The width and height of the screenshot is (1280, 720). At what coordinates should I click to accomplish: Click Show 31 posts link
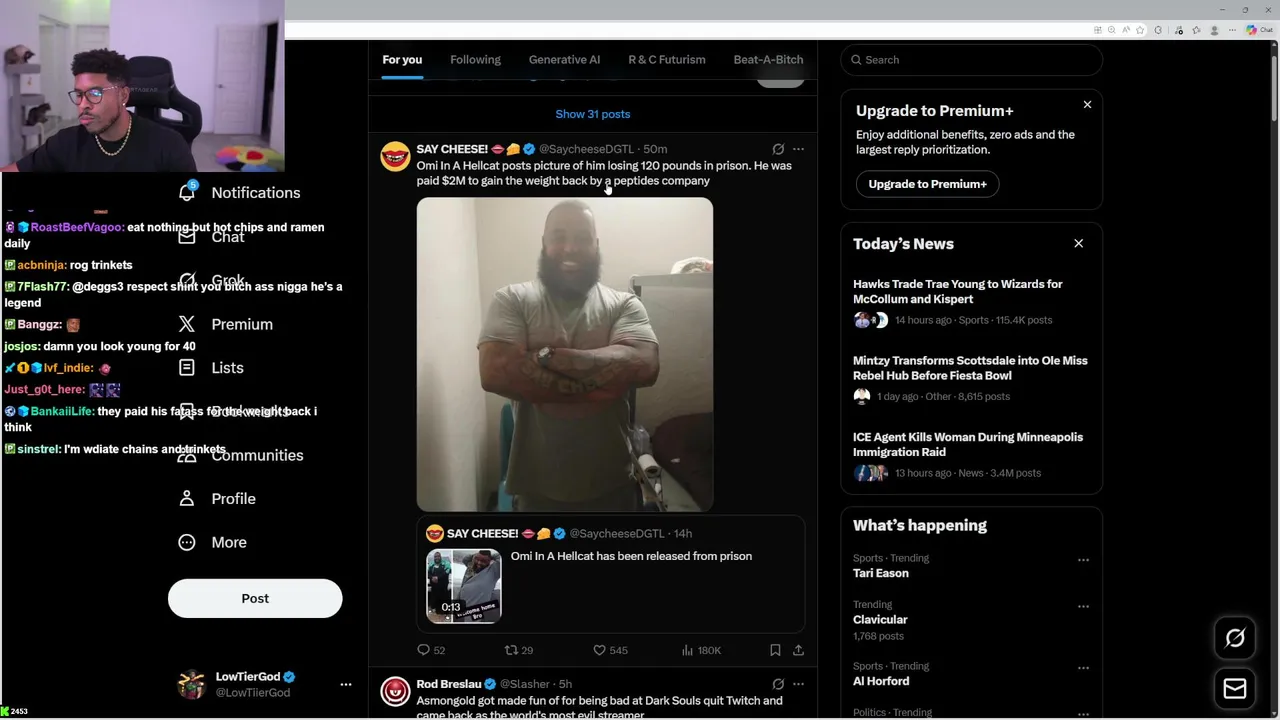pos(592,114)
